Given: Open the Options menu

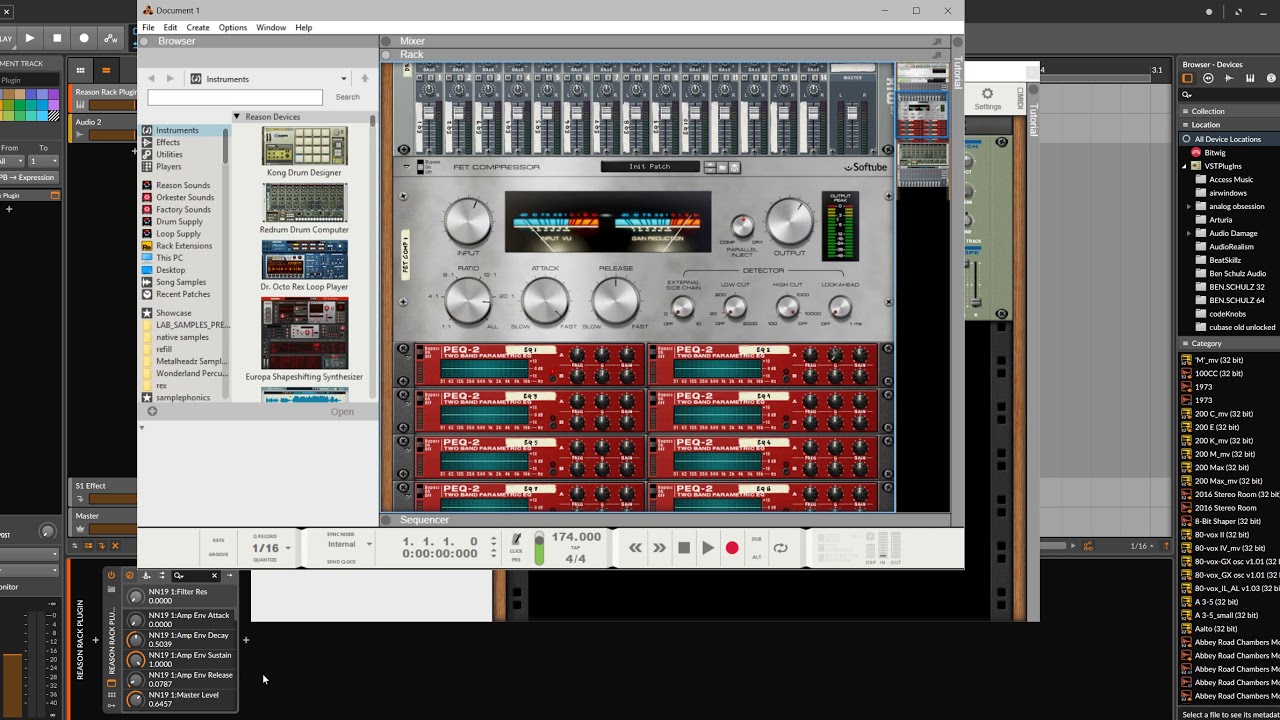Looking at the screenshot, I should click(x=233, y=27).
